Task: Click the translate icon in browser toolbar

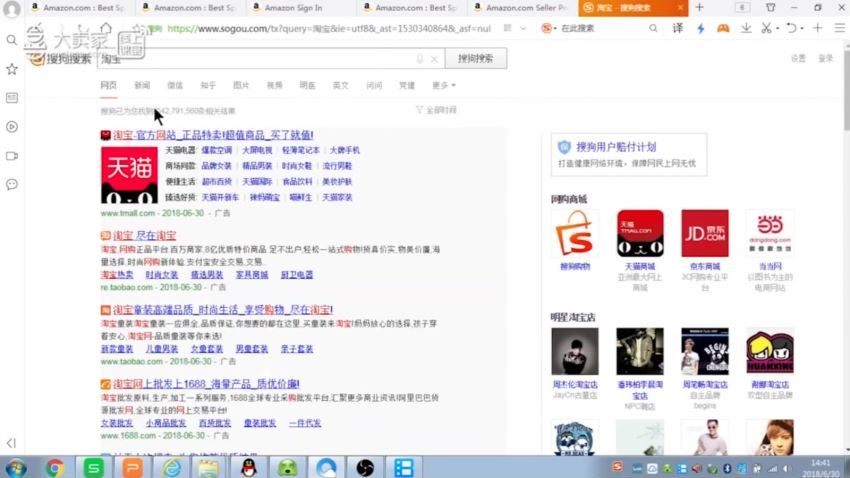Action: click(678, 28)
